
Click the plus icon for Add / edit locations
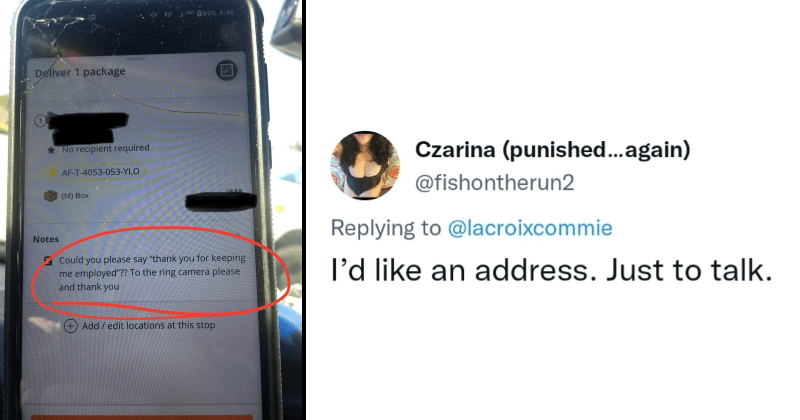coord(70,326)
